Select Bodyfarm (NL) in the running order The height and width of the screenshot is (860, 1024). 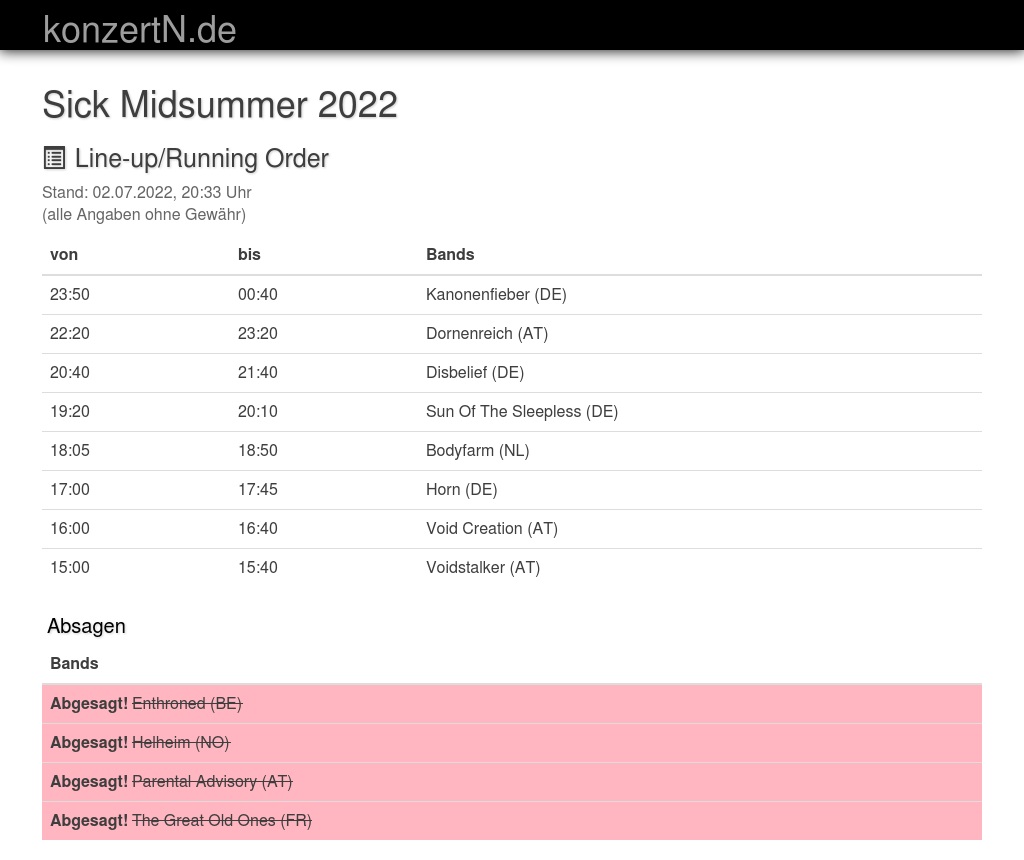tap(477, 450)
